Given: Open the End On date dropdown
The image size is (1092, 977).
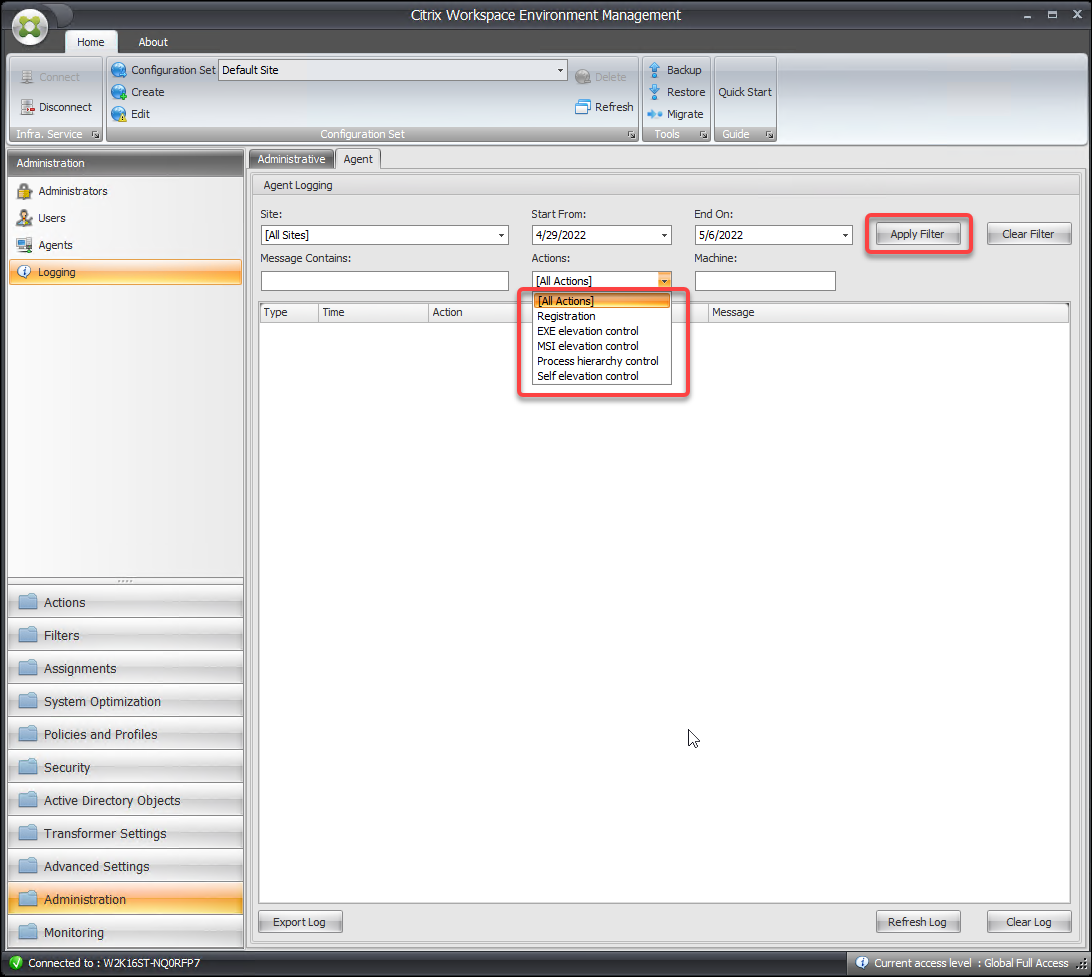Looking at the screenshot, I should (x=845, y=236).
